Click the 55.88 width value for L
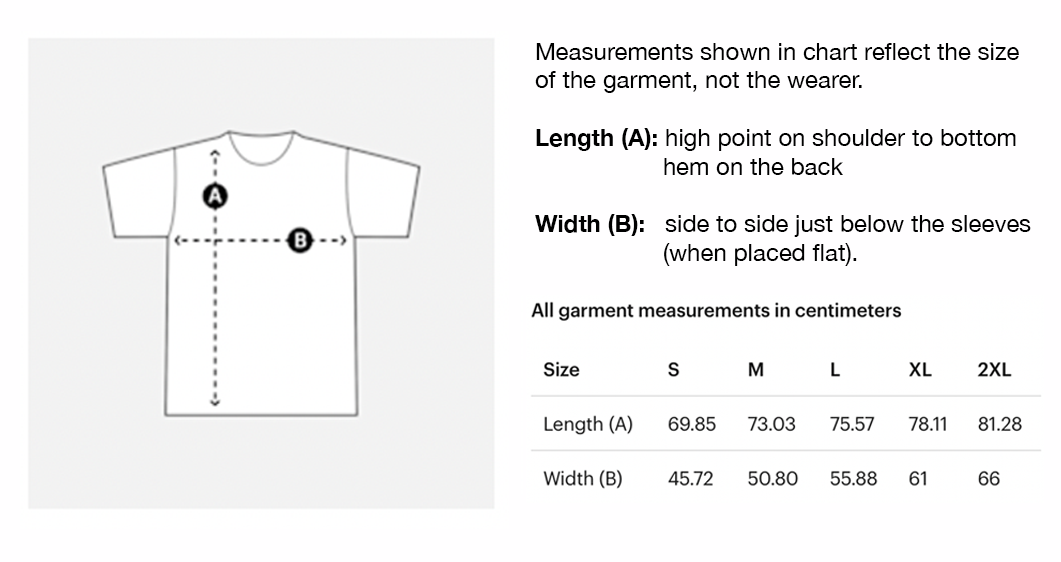The width and height of the screenshot is (1061, 562). 853,478
